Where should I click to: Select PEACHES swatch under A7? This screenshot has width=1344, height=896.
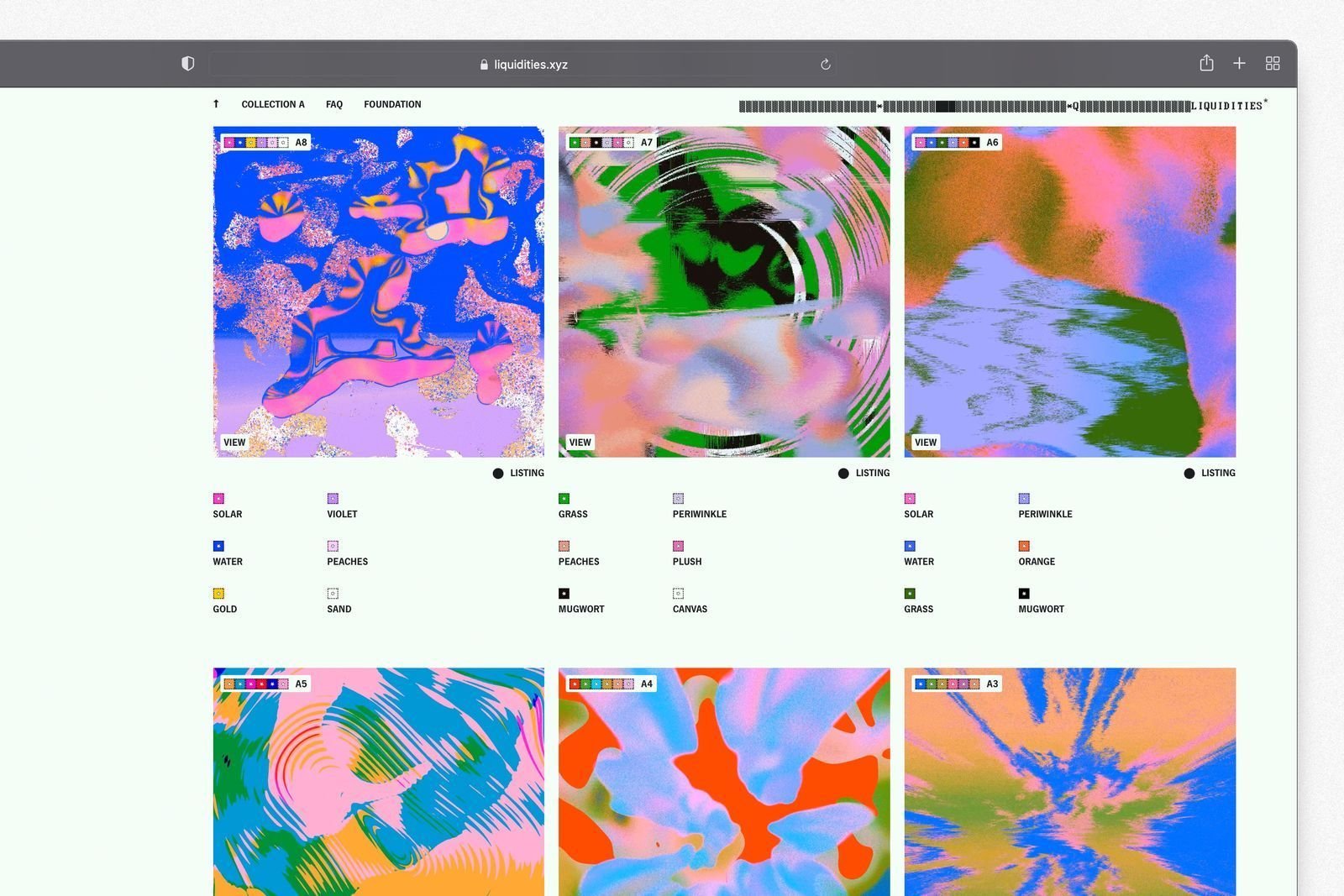[x=564, y=546]
